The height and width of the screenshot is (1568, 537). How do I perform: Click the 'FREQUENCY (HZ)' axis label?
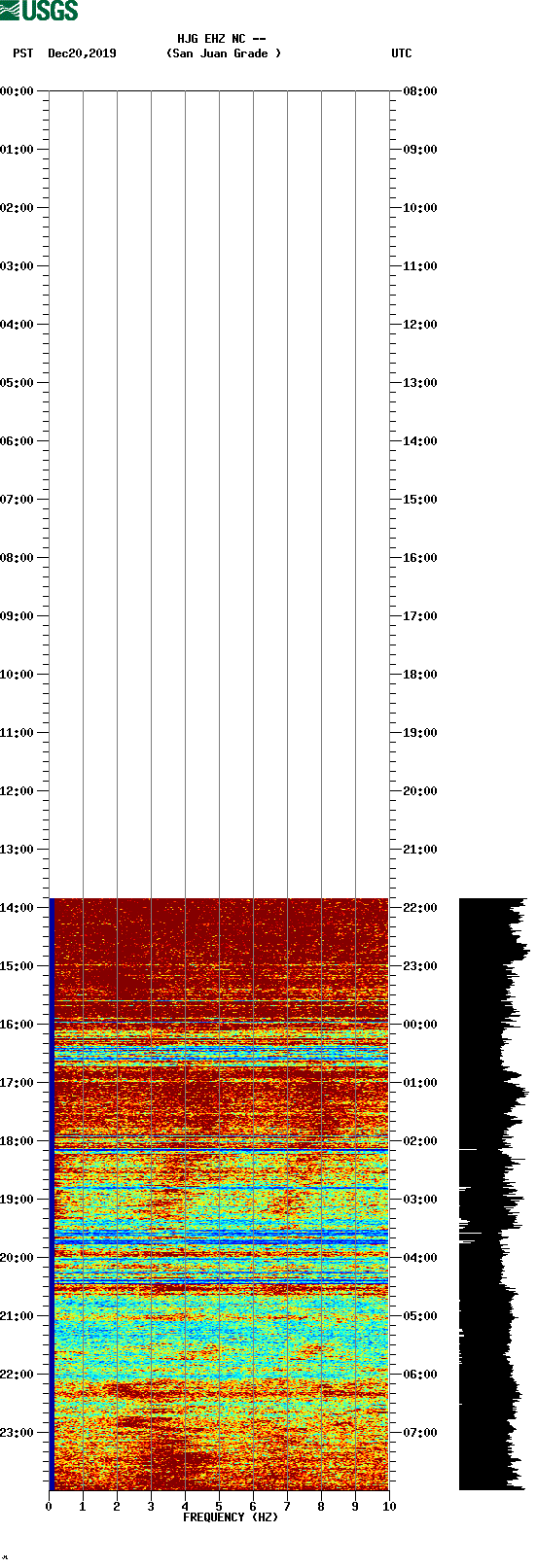[231, 1517]
